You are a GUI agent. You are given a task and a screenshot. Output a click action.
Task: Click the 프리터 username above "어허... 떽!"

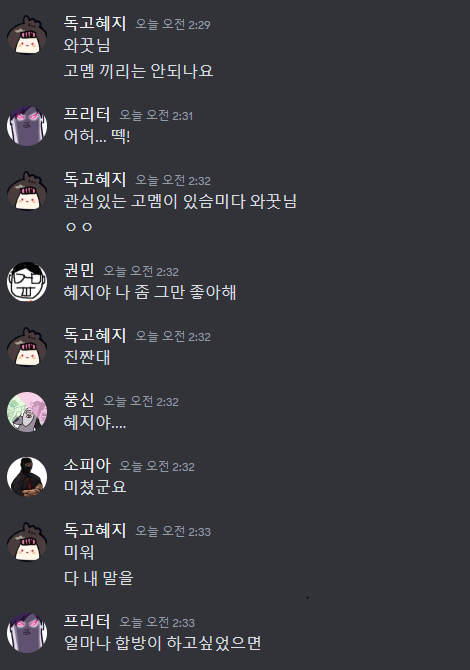[87, 115]
